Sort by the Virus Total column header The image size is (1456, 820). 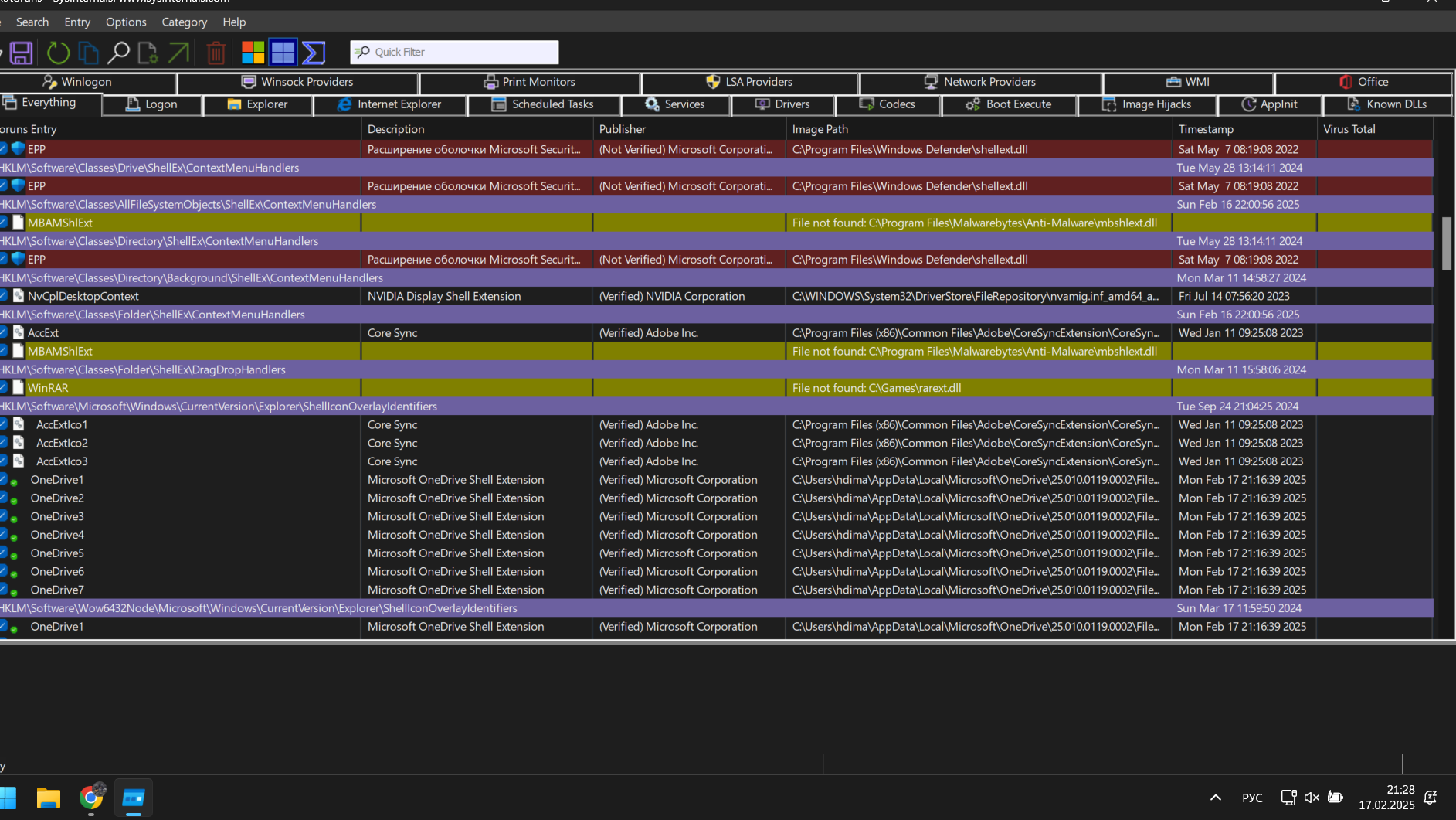tap(1375, 129)
